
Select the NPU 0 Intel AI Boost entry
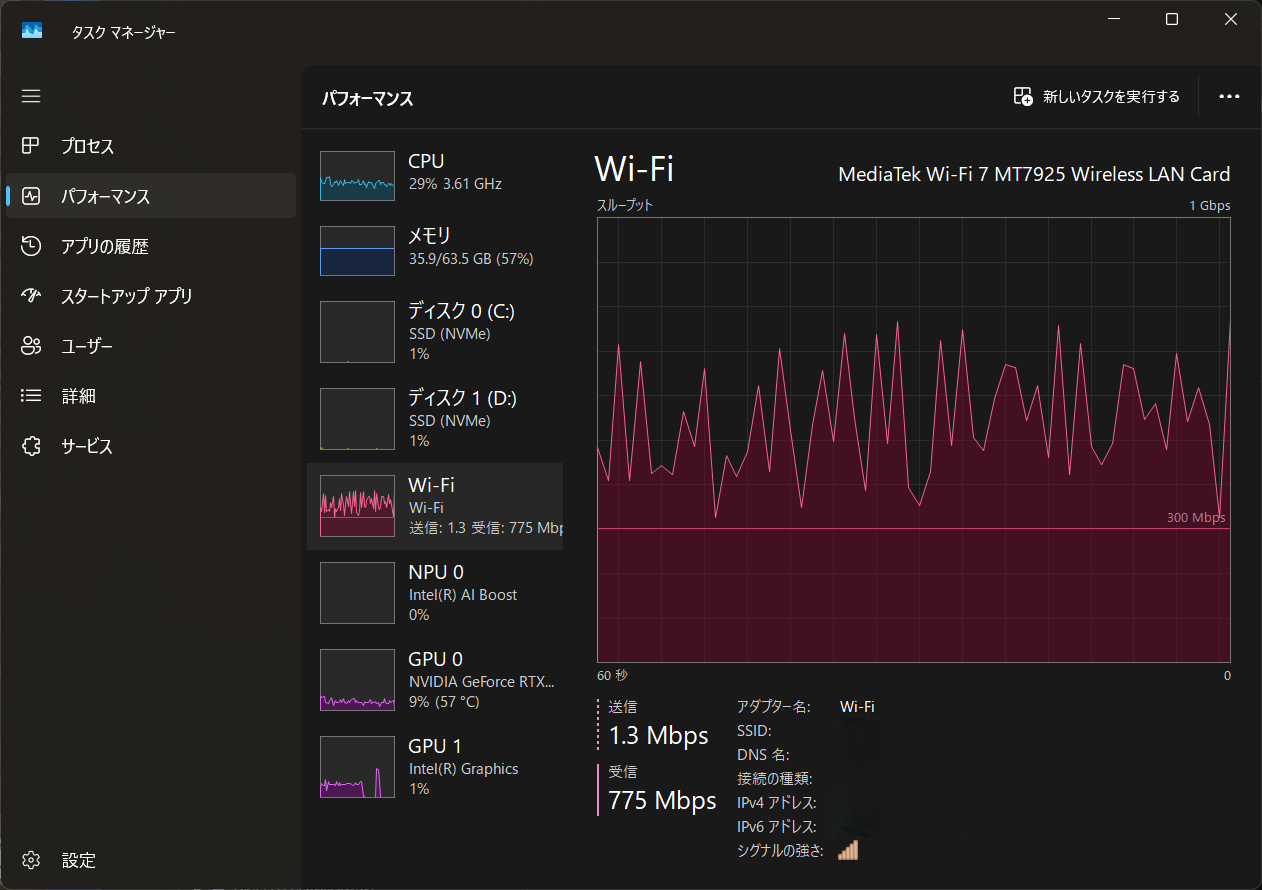pyautogui.click(x=435, y=593)
